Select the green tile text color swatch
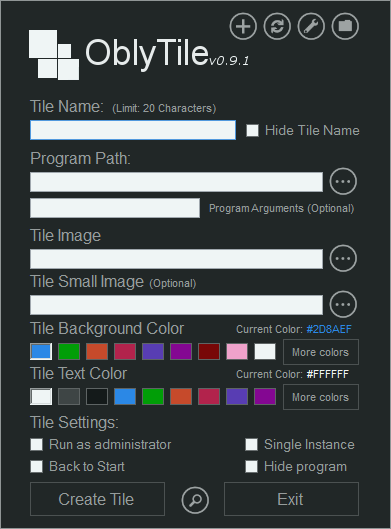This screenshot has height=529, width=391. tap(153, 396)
